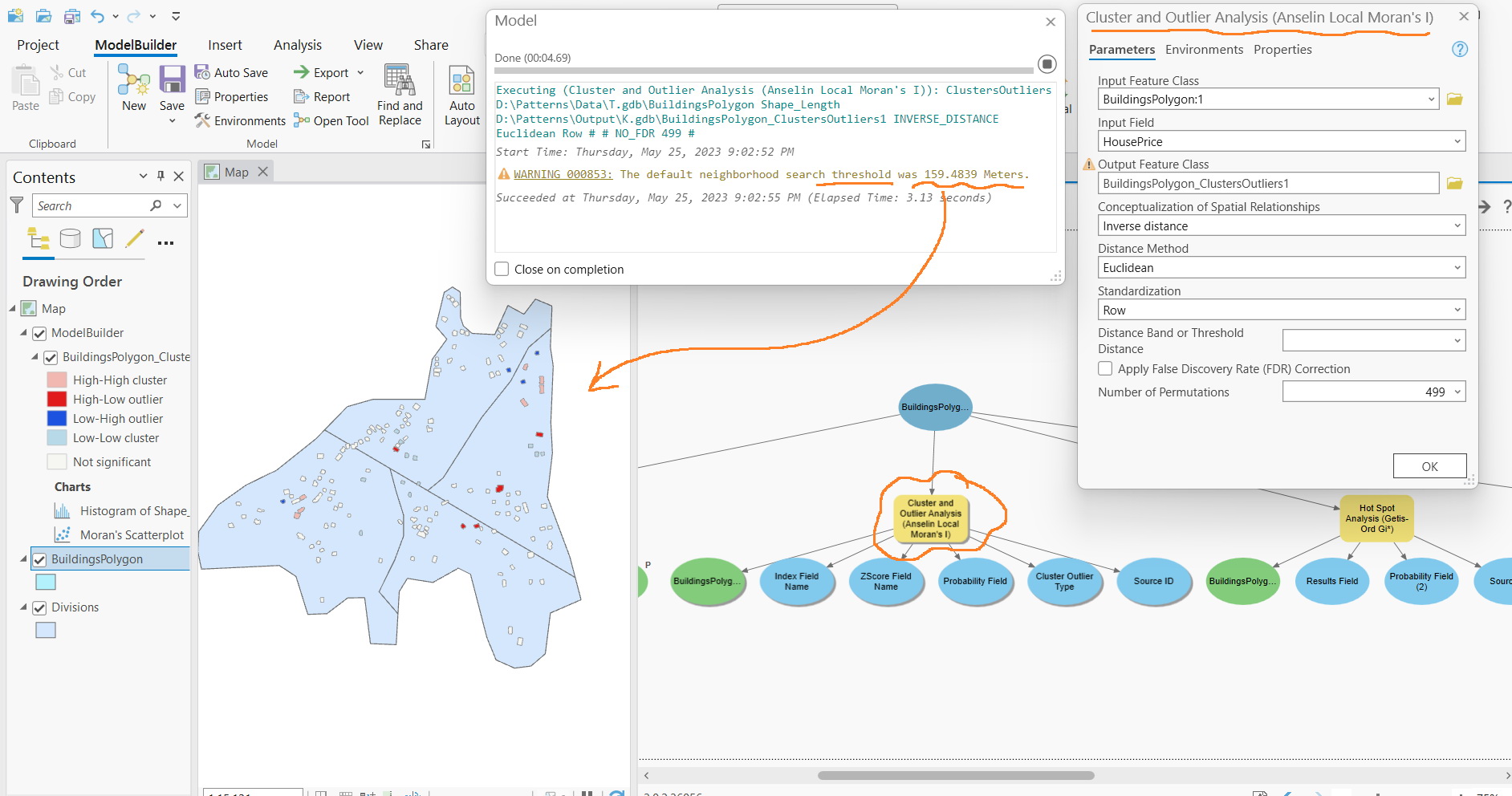Toggle BuildingsPolygon layer visibility checkbox

[39, 559]
